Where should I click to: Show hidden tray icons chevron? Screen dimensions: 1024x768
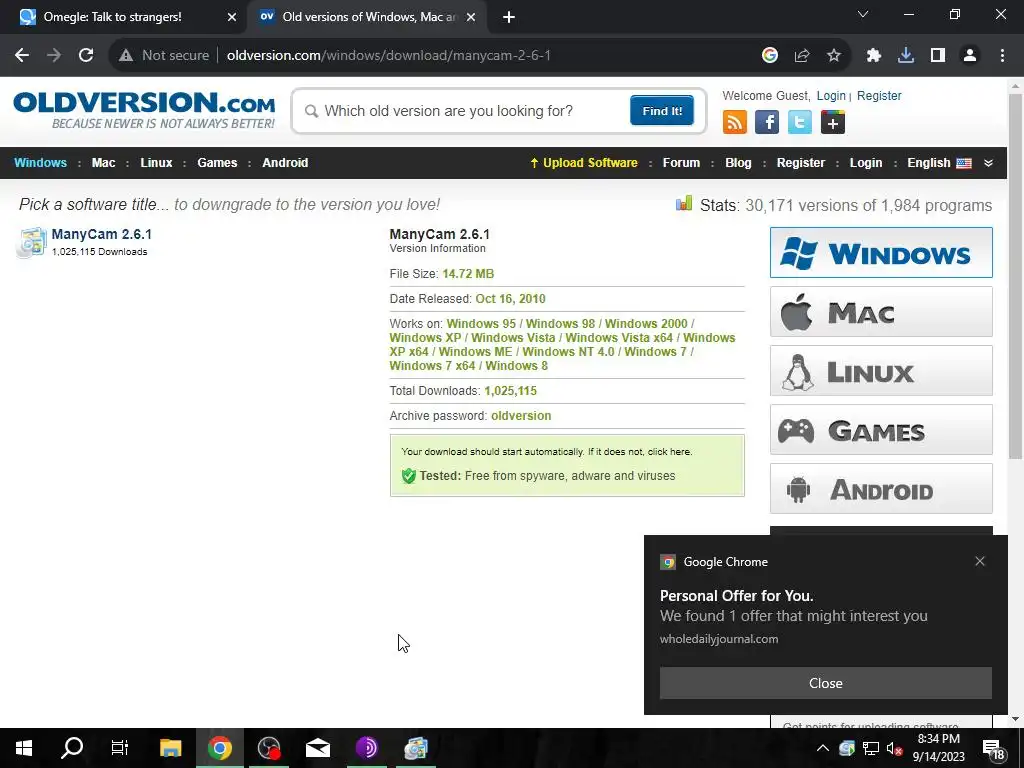coord(823,748)
